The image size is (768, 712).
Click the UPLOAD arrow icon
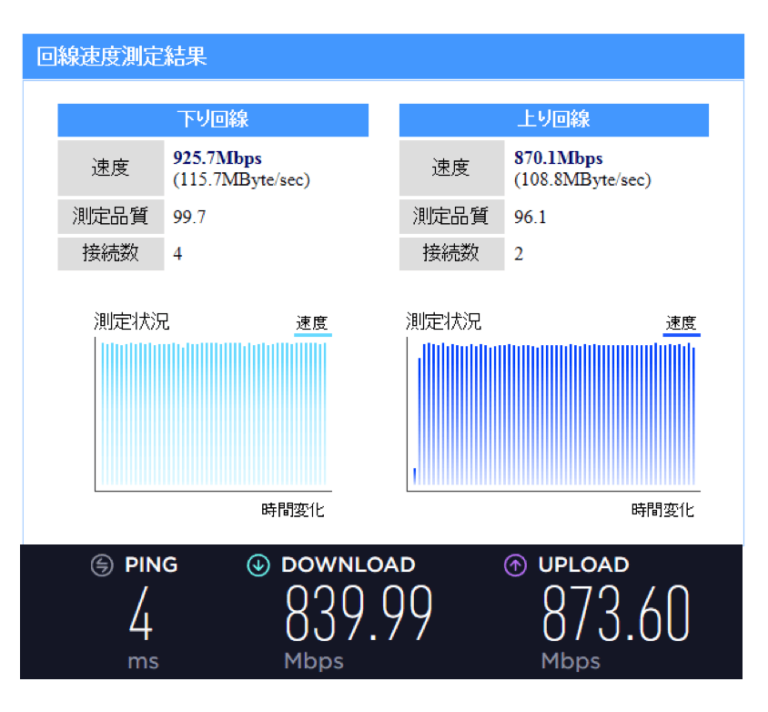click(515, 566)
